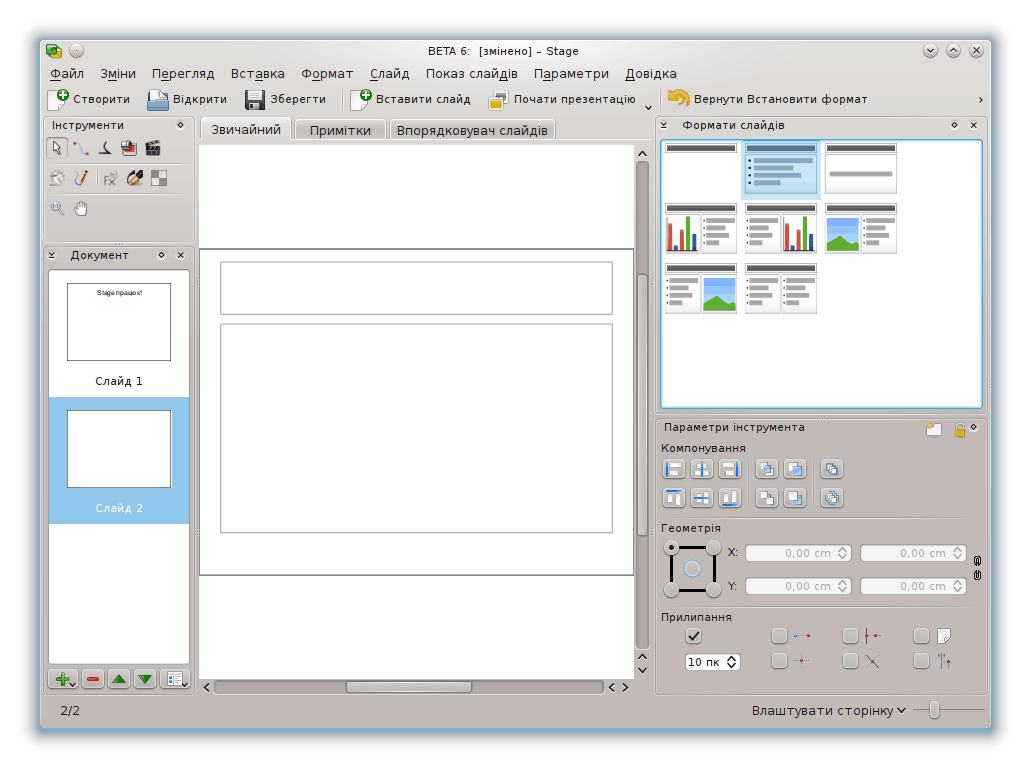Select the checkerboard pattern tool
Viewport: 1031px width, 768px height.
158,178
